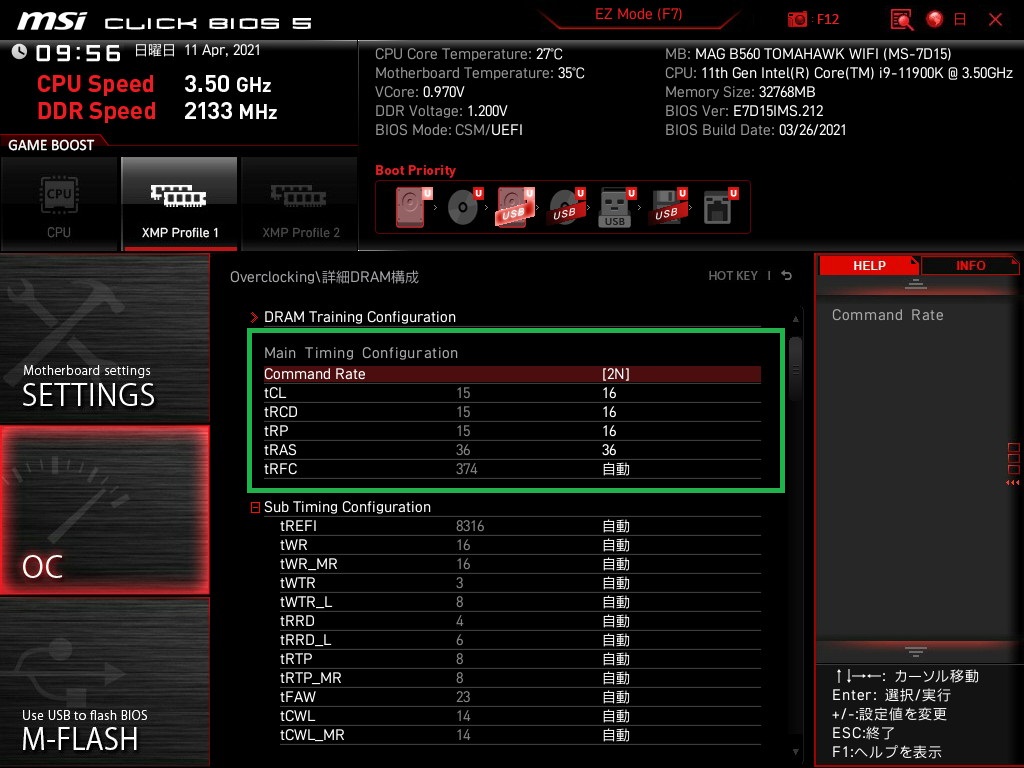Close the BIOS with the X icon
Viewport: 1024px width, 768px height.
tap(995, 20)
